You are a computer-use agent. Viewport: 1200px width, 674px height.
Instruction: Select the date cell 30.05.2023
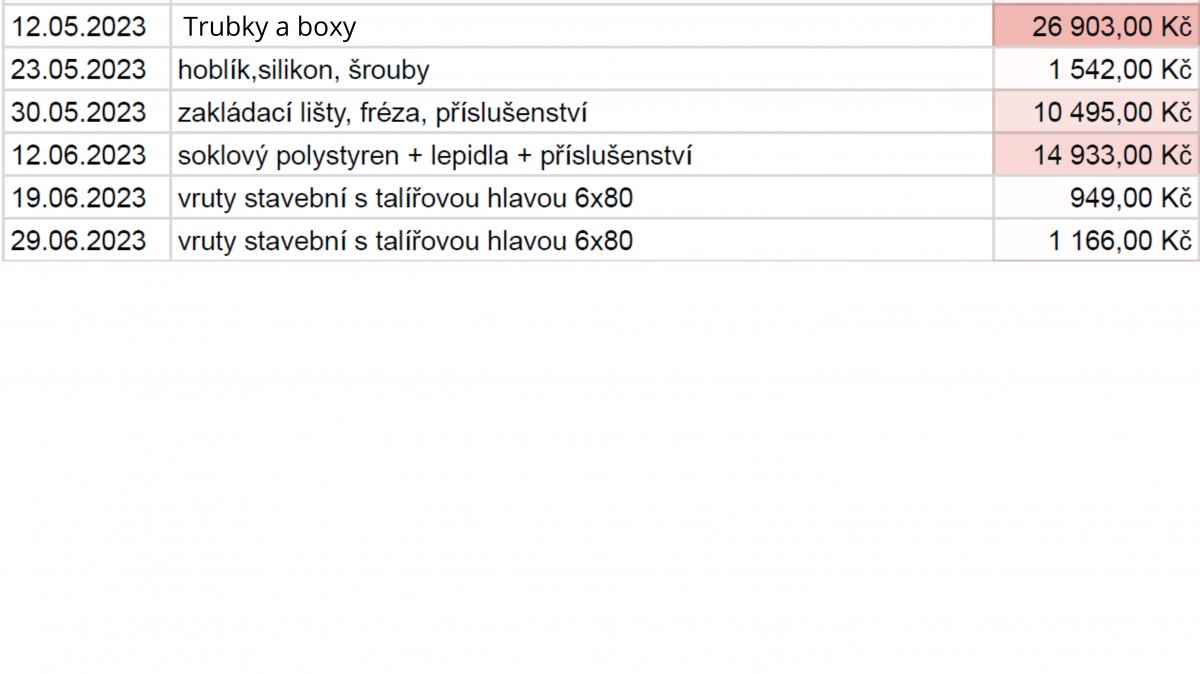tap(87, 112)
